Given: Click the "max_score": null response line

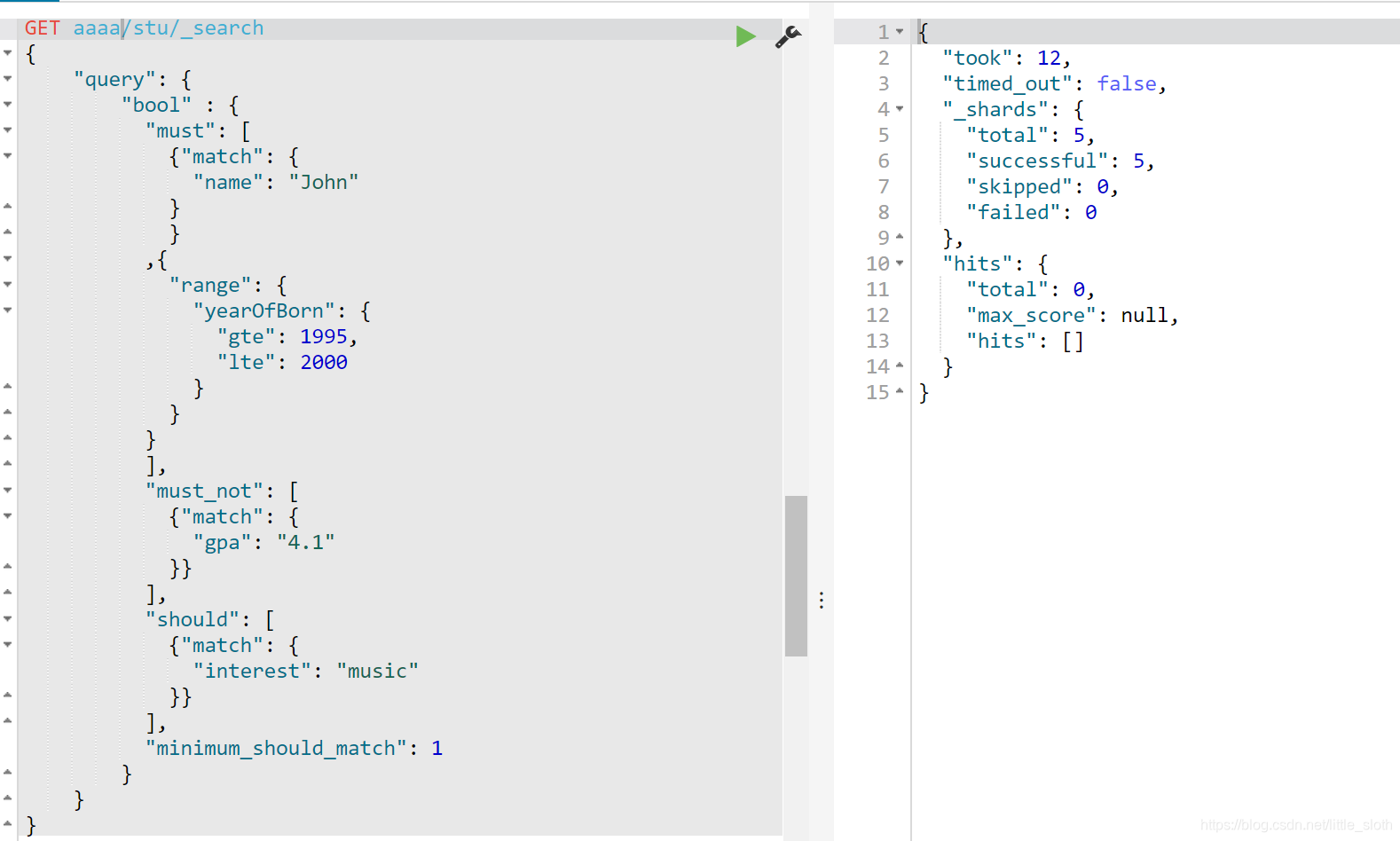Looking at the screenshot, I should 1073,315.
